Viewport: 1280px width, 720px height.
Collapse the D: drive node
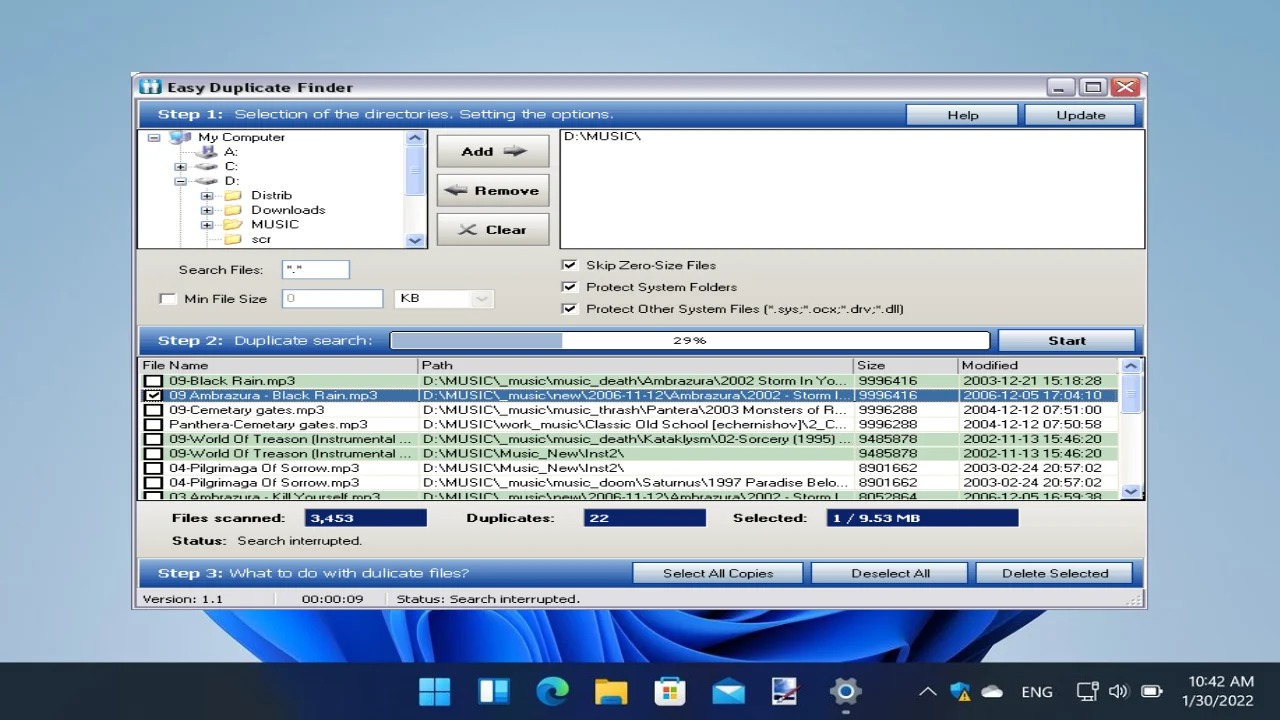coord(180,181)
